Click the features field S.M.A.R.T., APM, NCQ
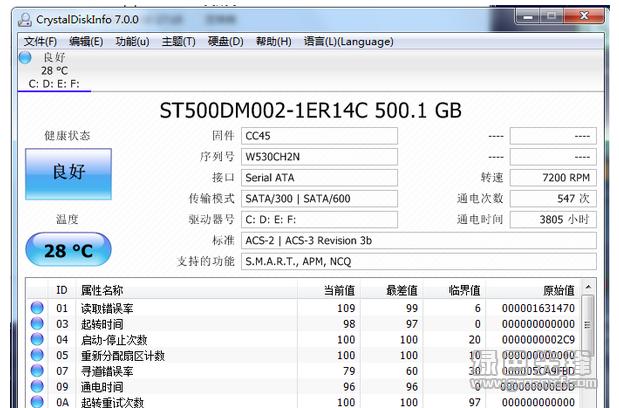Viewport: 619px width, 408px height. (419, 261)
